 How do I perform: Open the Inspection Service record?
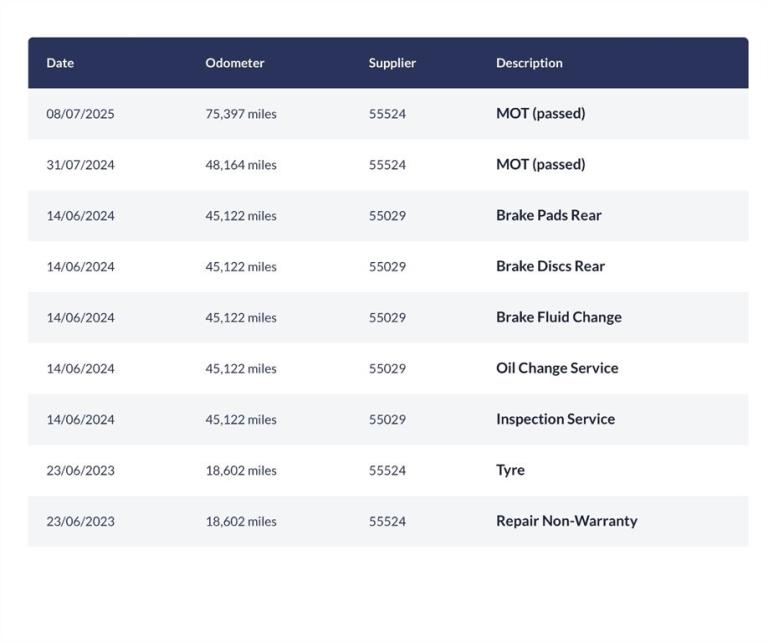(555, 419)
